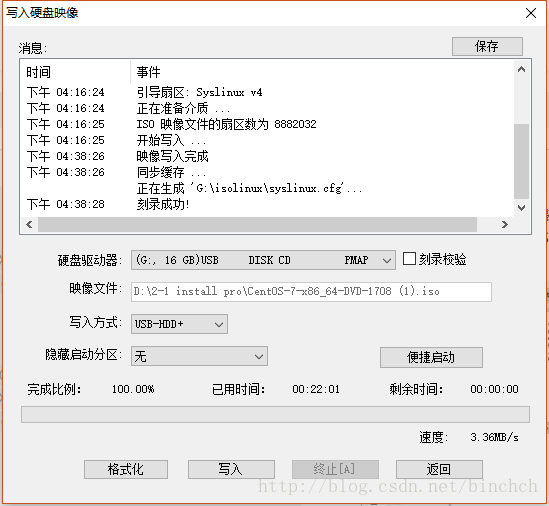This screenshot has width=549, height=506.
Task: Click the speed value 3.36MB/s
Action: coord(494,437)
